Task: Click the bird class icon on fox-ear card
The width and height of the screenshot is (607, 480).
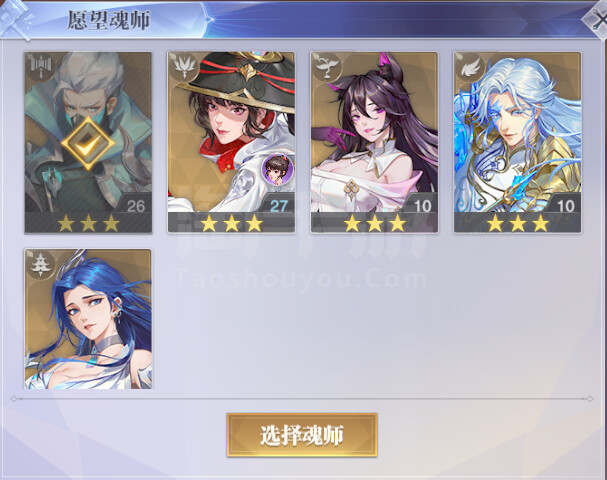Action: point(327,67)
